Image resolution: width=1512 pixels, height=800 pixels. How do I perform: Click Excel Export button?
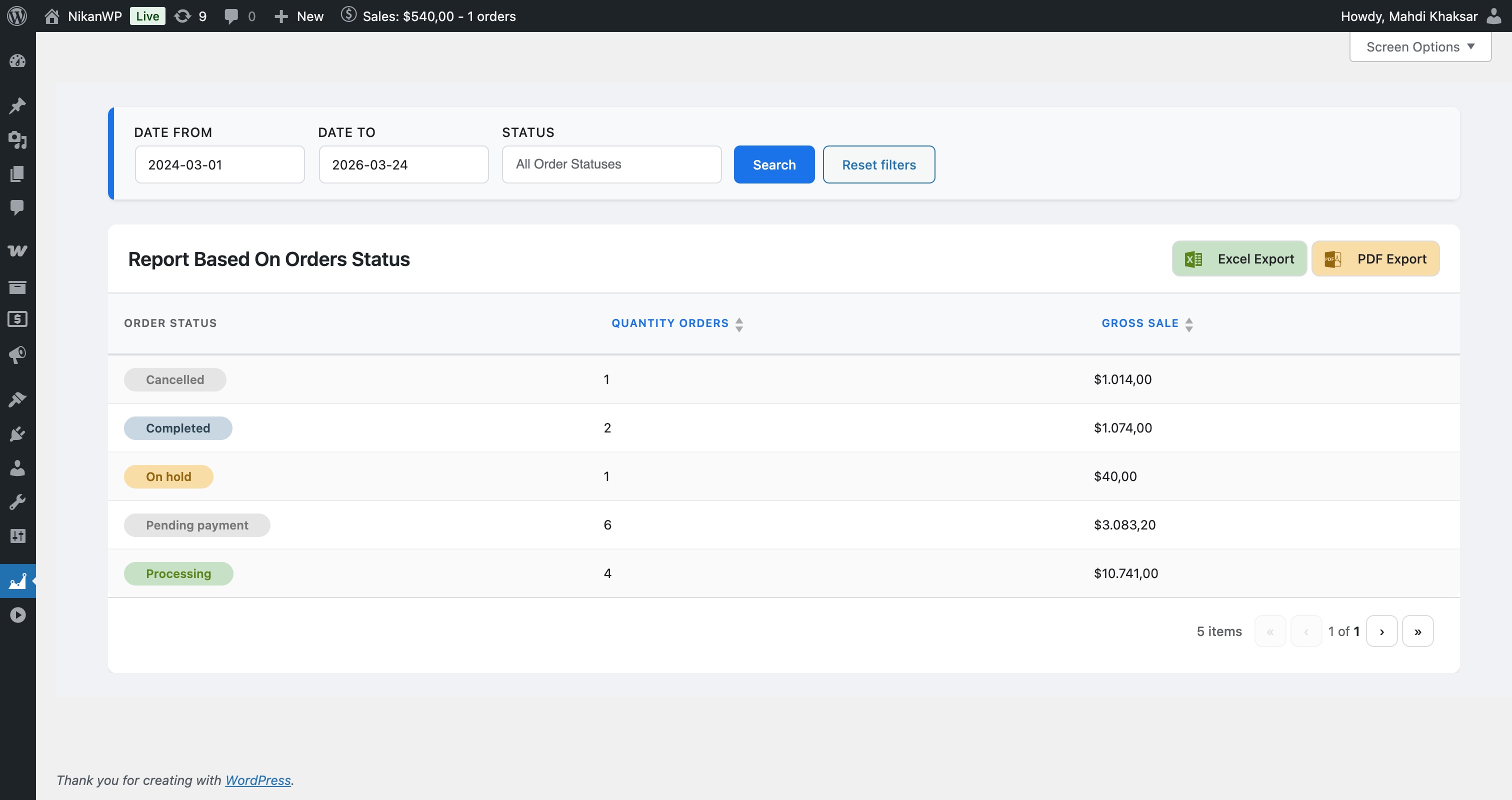coord(1239,259)
